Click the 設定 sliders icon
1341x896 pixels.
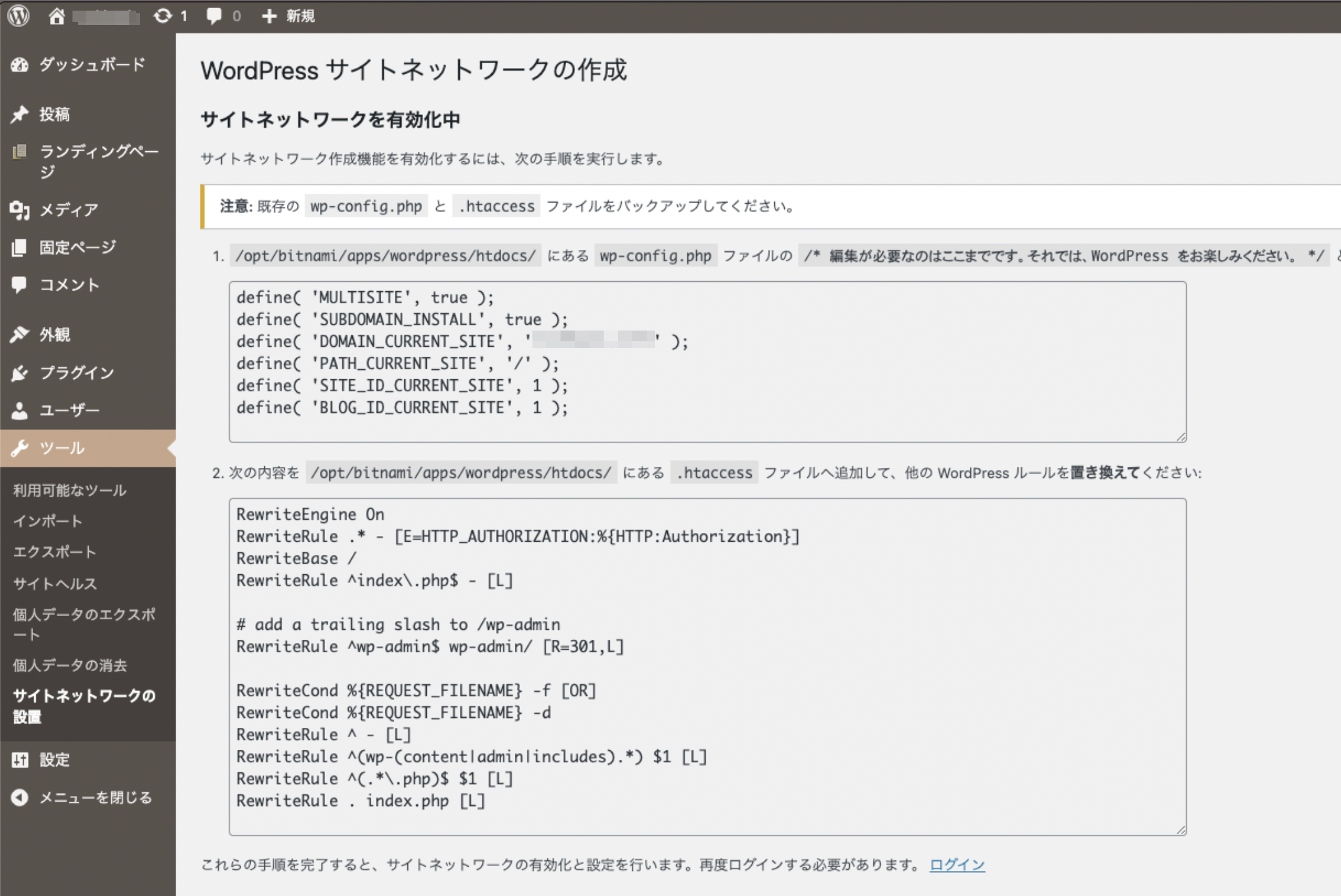(19, 760)
